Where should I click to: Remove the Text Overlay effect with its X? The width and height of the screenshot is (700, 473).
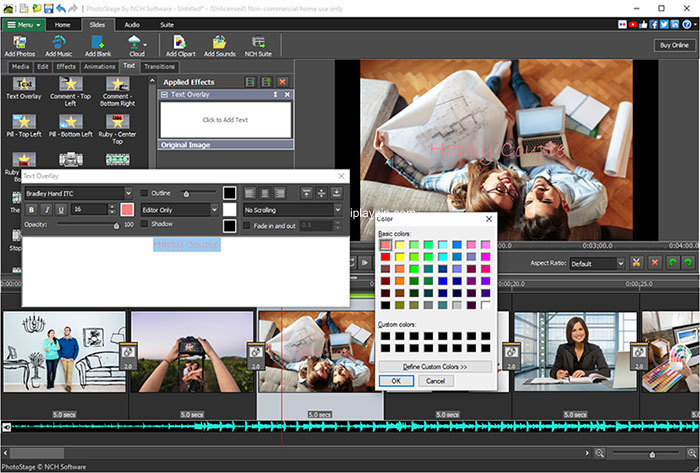click(287, 95)
